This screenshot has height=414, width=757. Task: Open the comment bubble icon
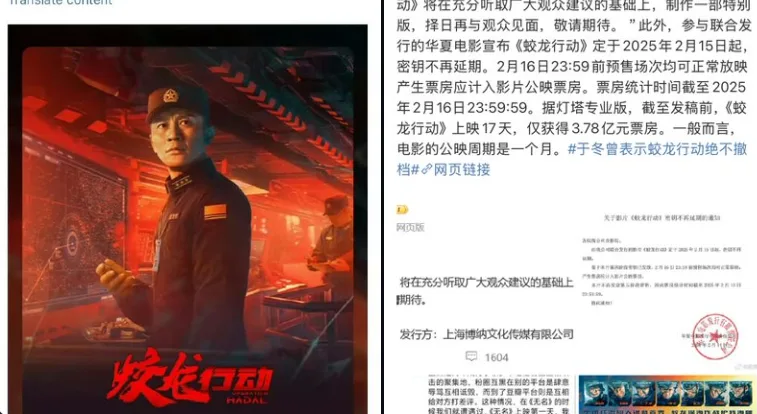471,357
